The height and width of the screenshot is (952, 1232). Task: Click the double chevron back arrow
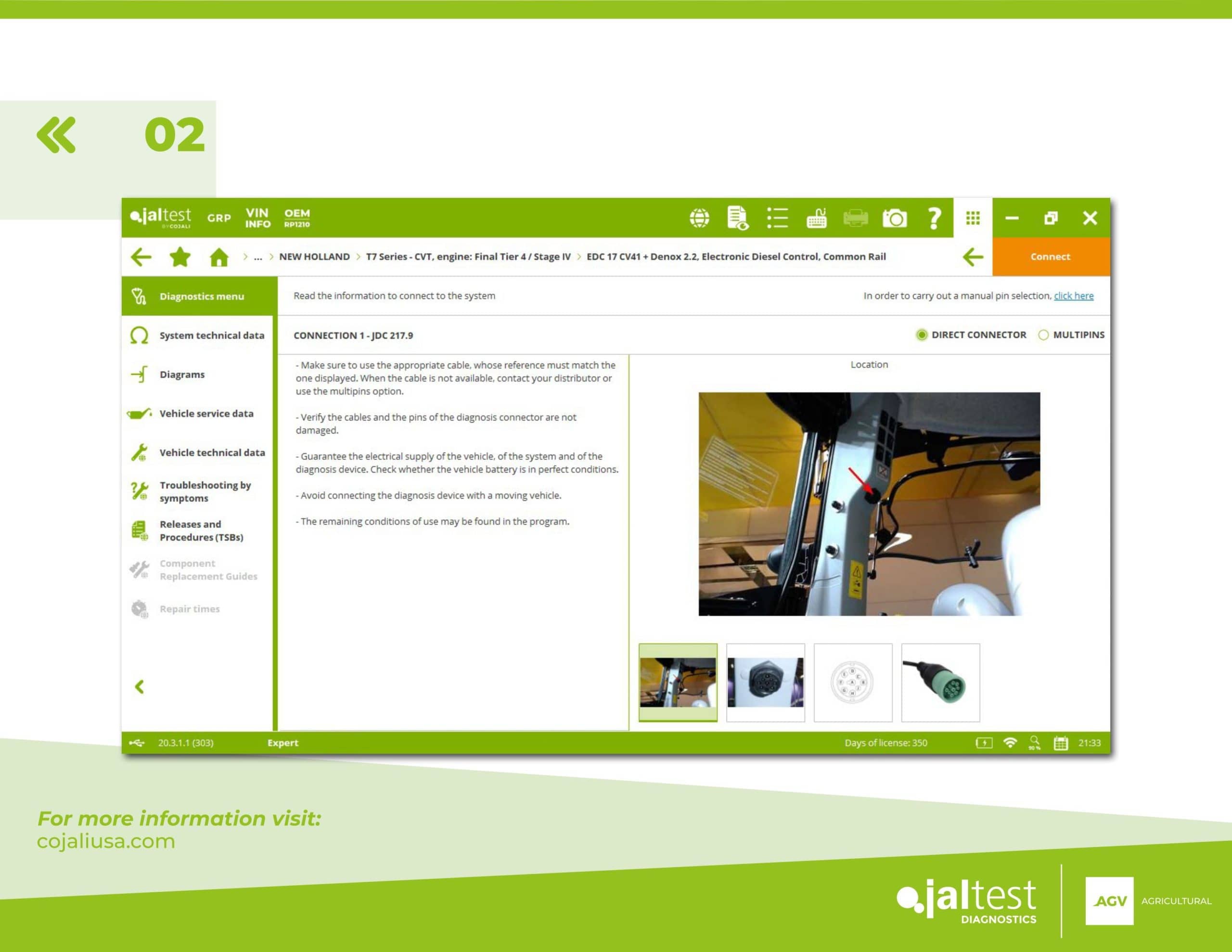click(56, 135)
